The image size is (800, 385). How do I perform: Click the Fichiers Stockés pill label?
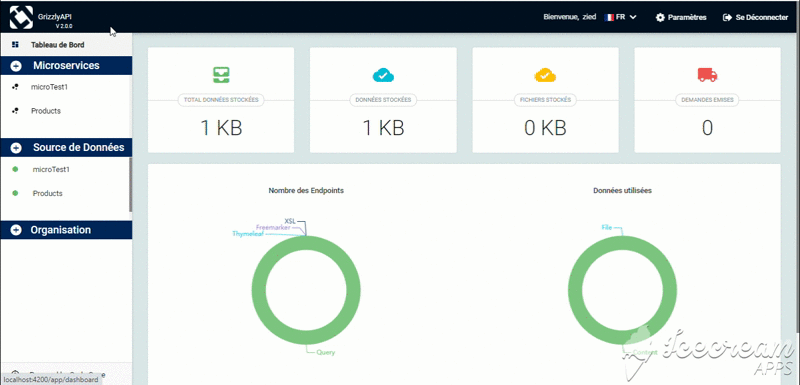545,100
